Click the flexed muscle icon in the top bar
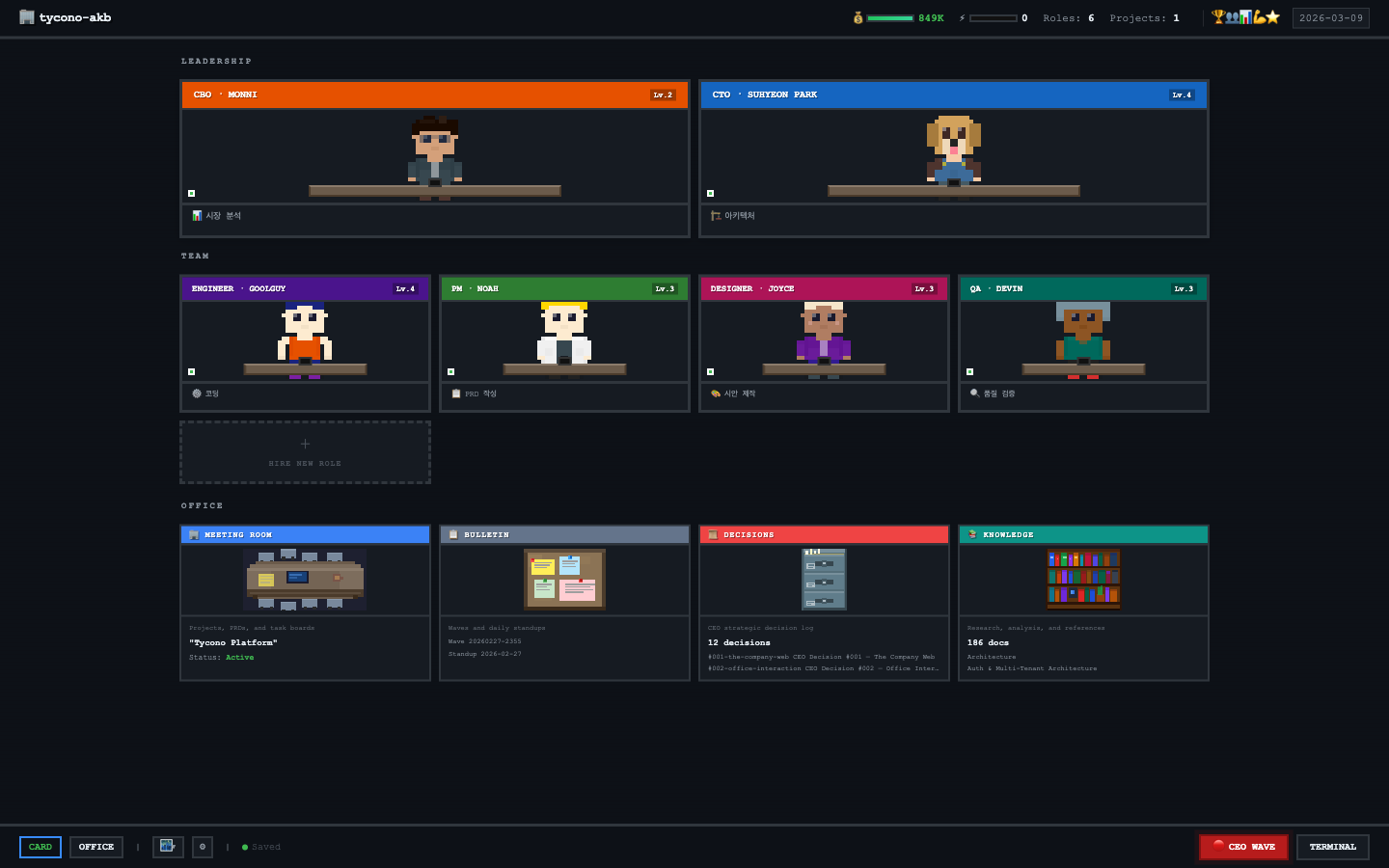This screenshot has height=868, width=1389. click(x=1260, y=16)
